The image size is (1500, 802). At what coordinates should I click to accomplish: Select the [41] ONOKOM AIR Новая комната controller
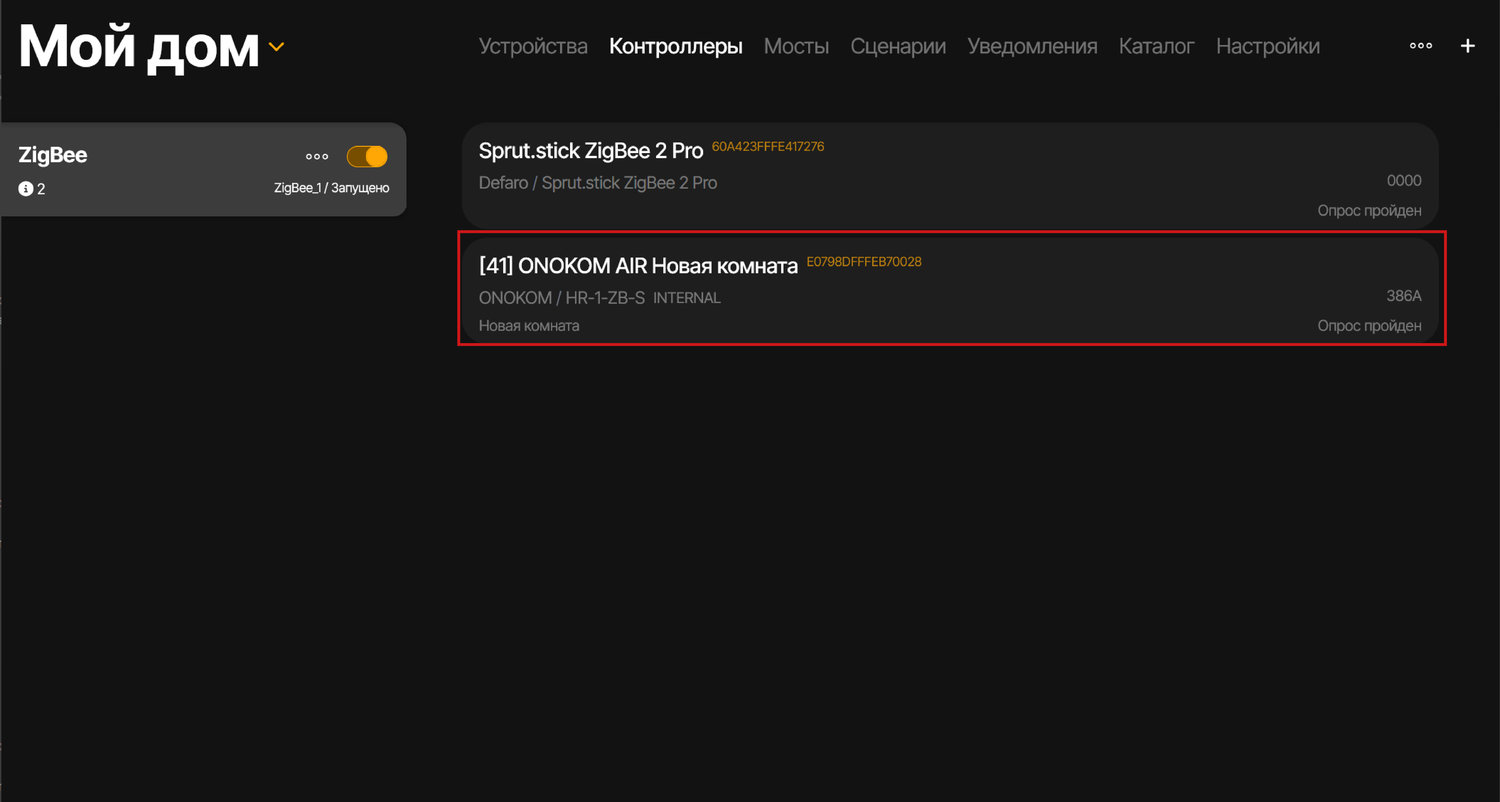[950, 290]
